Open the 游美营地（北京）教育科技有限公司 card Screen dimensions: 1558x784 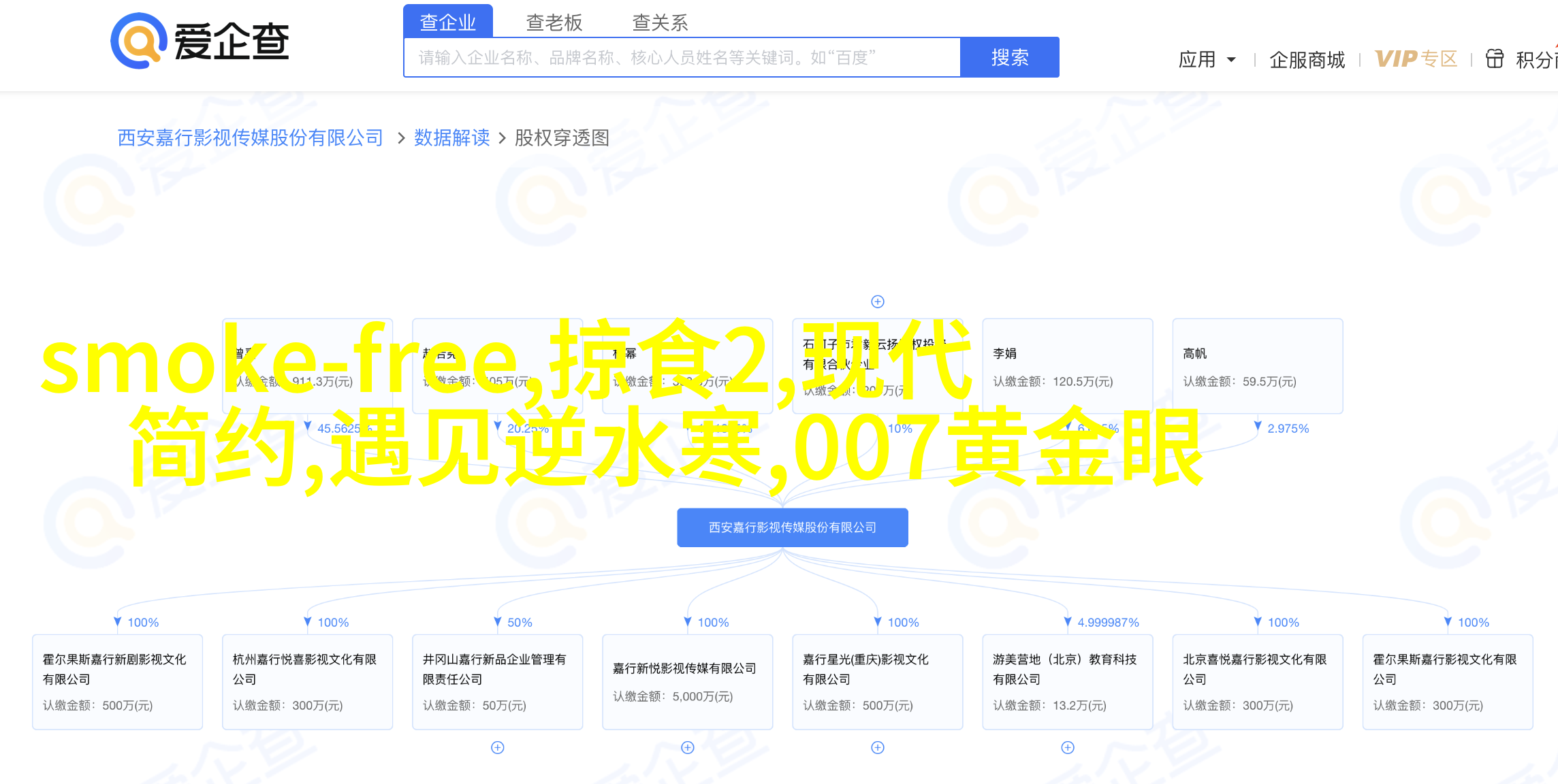(x=1068, y=682)
